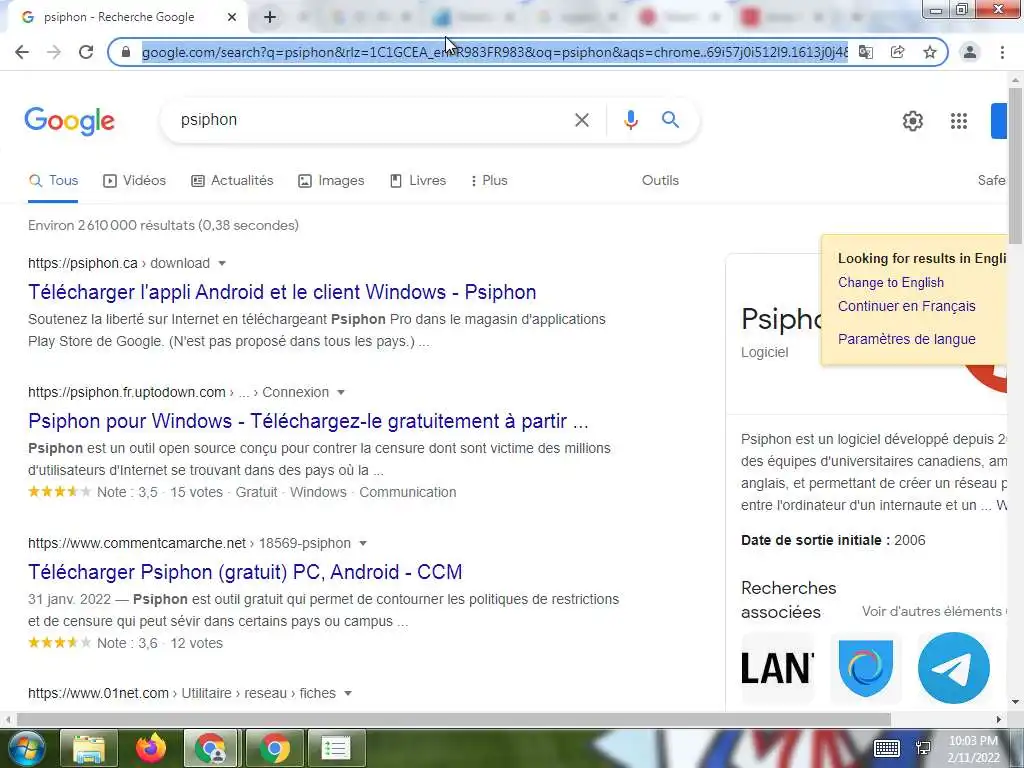This screenshot has height=768, width=1024.
Task: Switch to Actualités tab
Action: [232, 181]
